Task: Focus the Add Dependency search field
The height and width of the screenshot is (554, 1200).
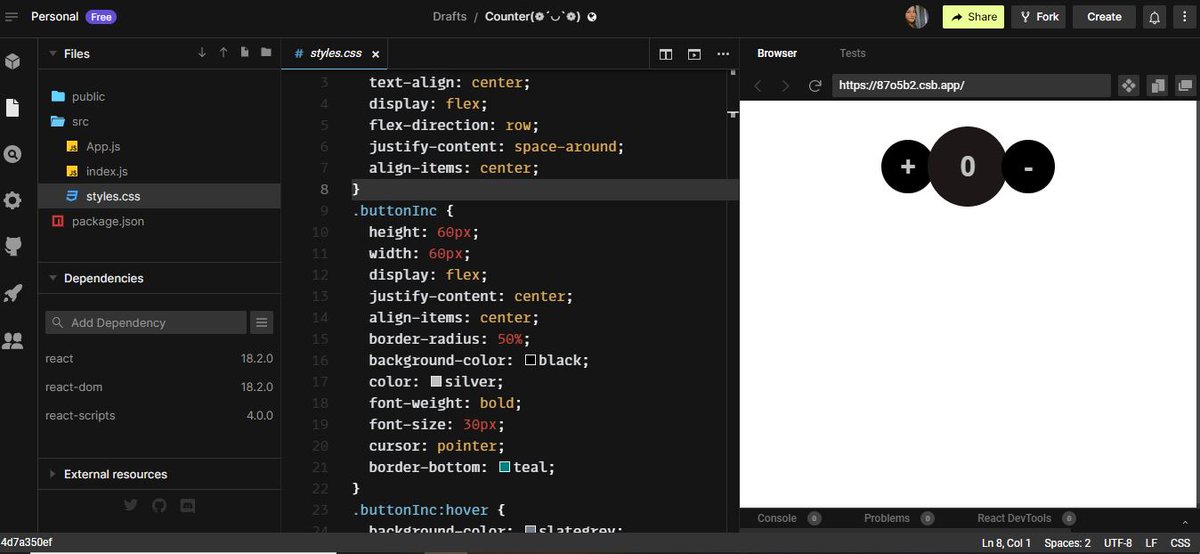Action: pos(146,322)
